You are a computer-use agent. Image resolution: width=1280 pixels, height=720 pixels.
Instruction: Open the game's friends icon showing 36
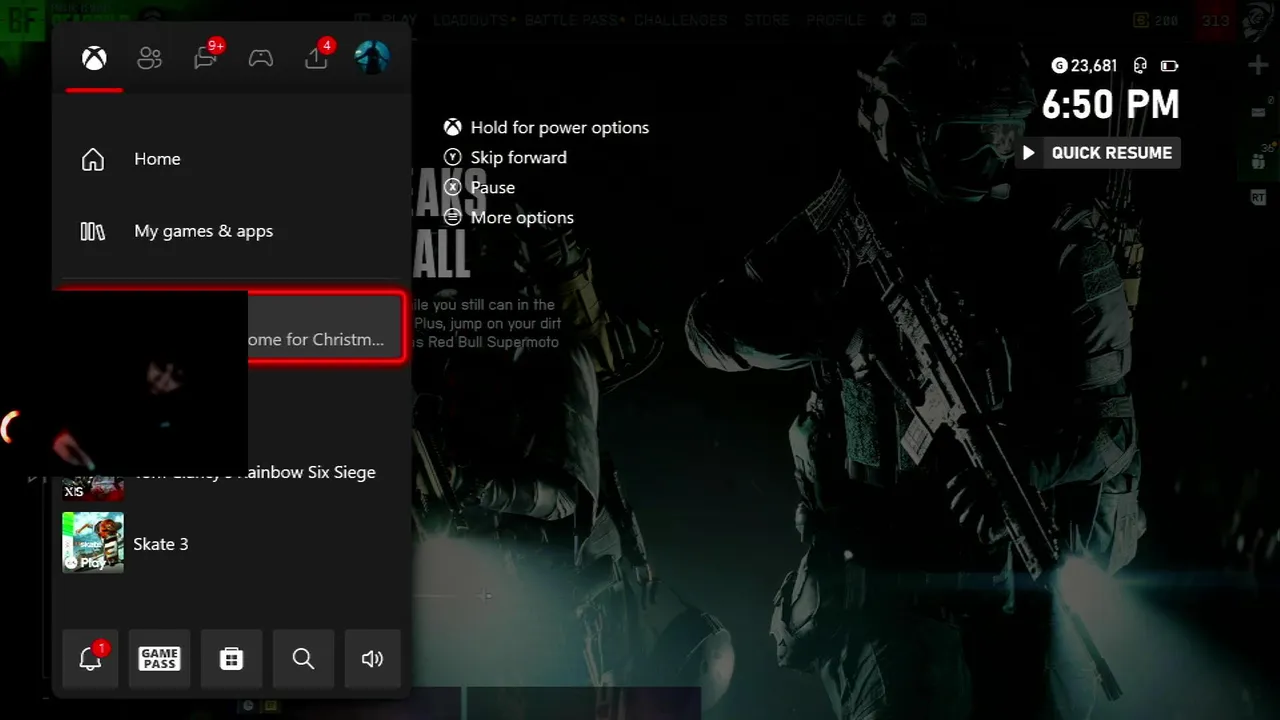click(1260, 158)
